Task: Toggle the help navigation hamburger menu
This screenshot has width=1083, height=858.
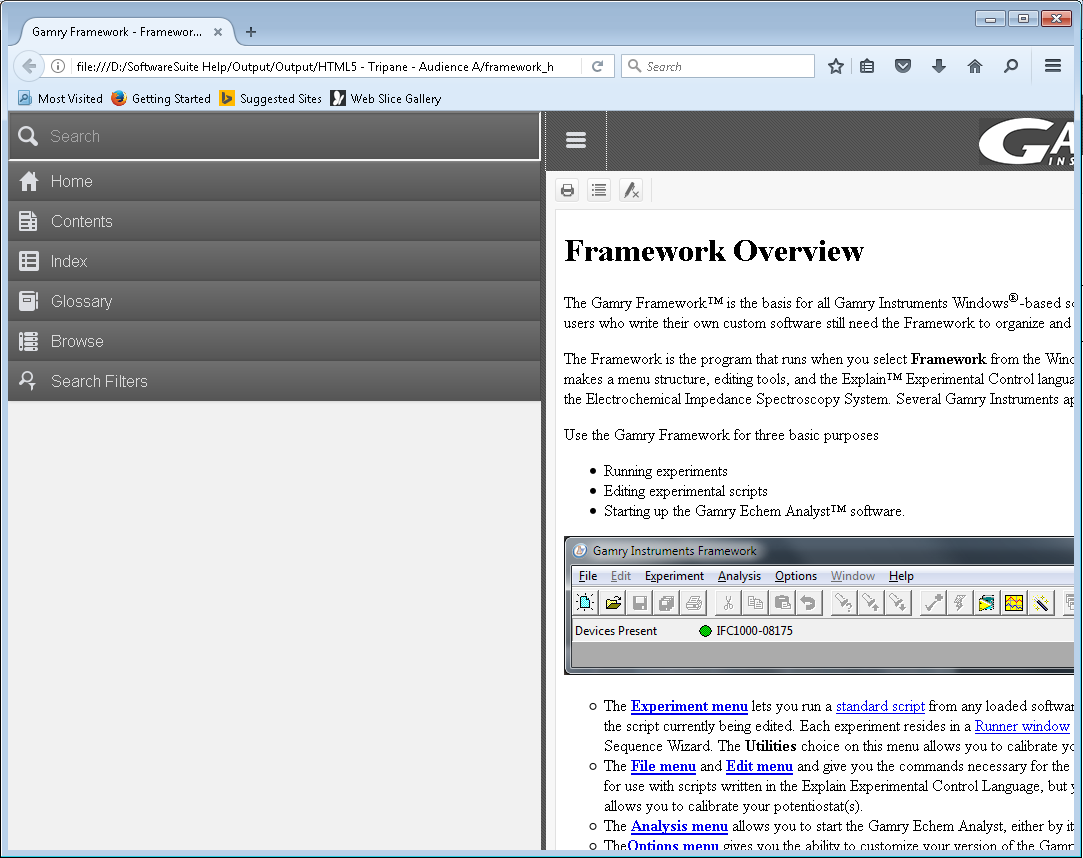Action: 576,140
